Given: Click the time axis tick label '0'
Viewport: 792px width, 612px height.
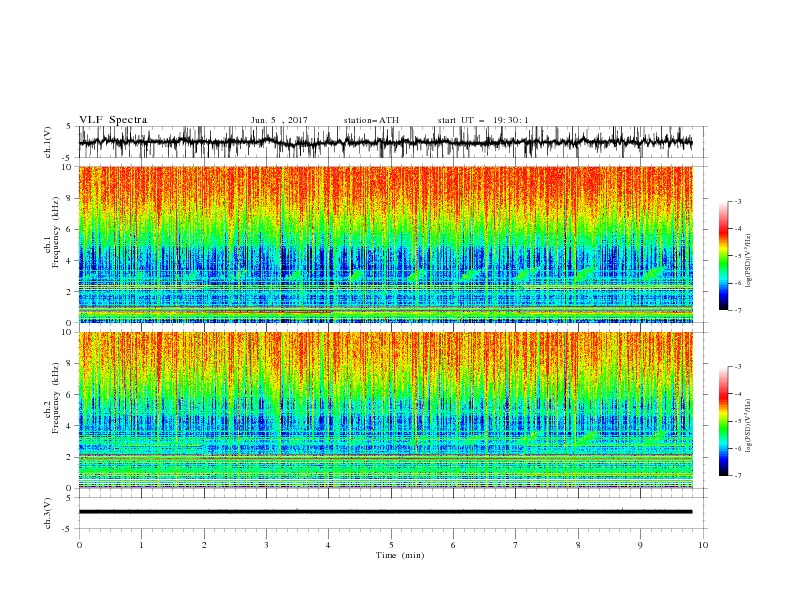Looking at the screenshot, I should point(79,545).
